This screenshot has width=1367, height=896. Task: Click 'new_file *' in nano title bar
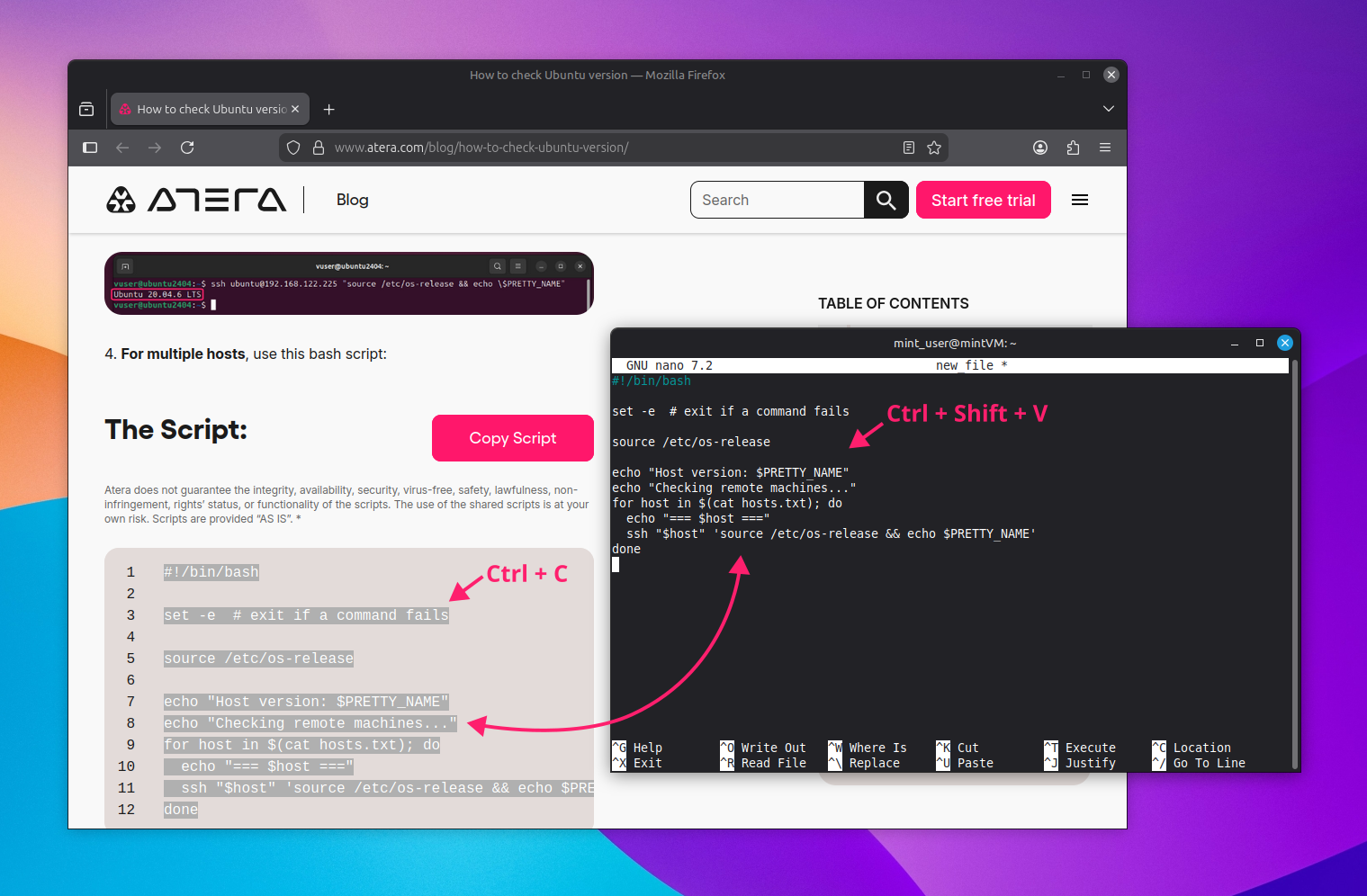click(x=972, y=365)
